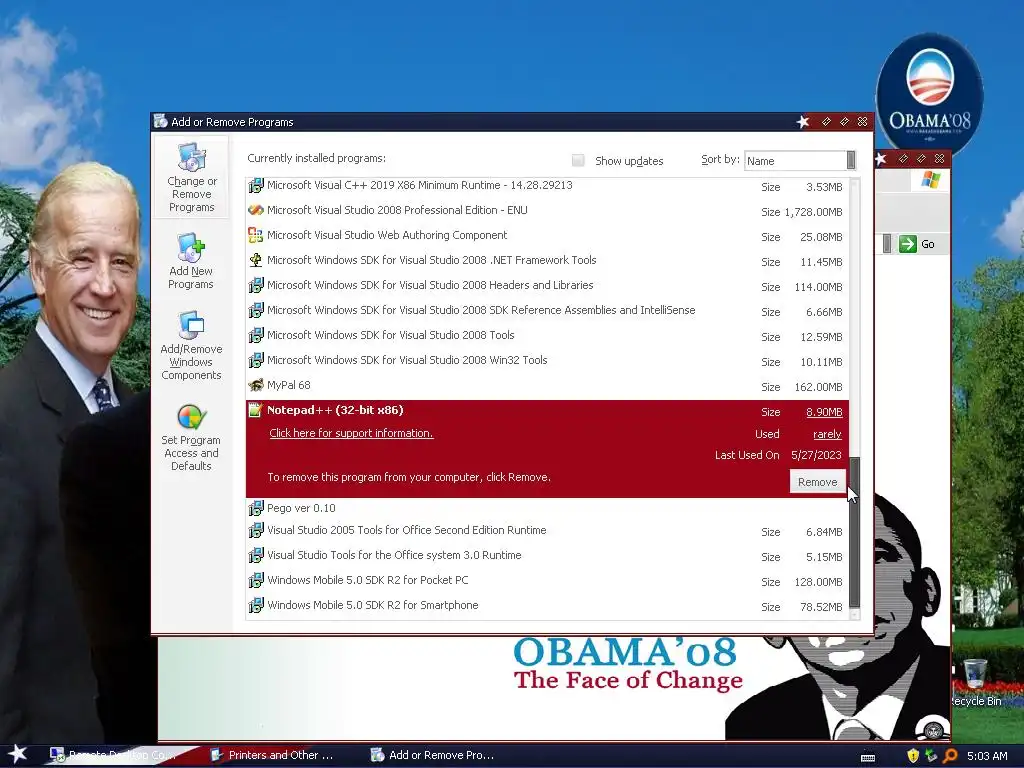Image resolution: width=1024 pixels, height=768 pixels.
Task: Click the 8.90MB size link
Action: point(824,412)
